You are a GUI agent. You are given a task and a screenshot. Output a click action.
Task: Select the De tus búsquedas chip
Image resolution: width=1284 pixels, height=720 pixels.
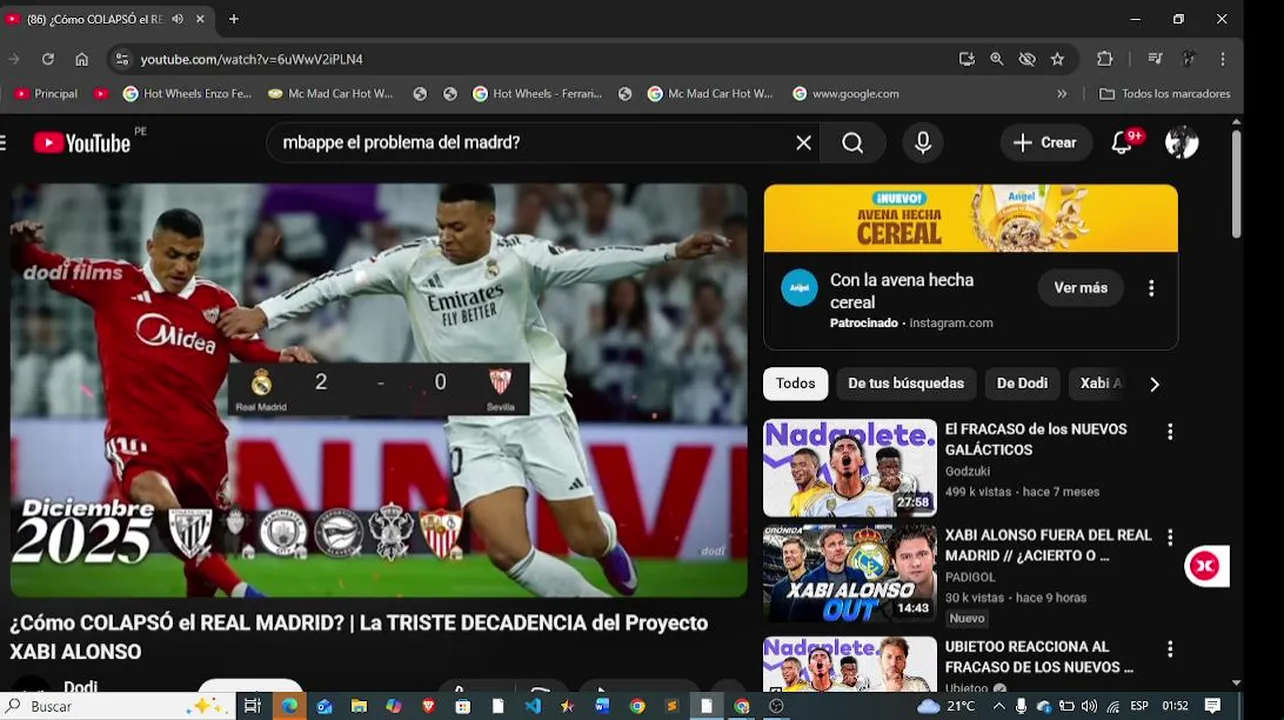pyautogui.click(x=906, y=383)
